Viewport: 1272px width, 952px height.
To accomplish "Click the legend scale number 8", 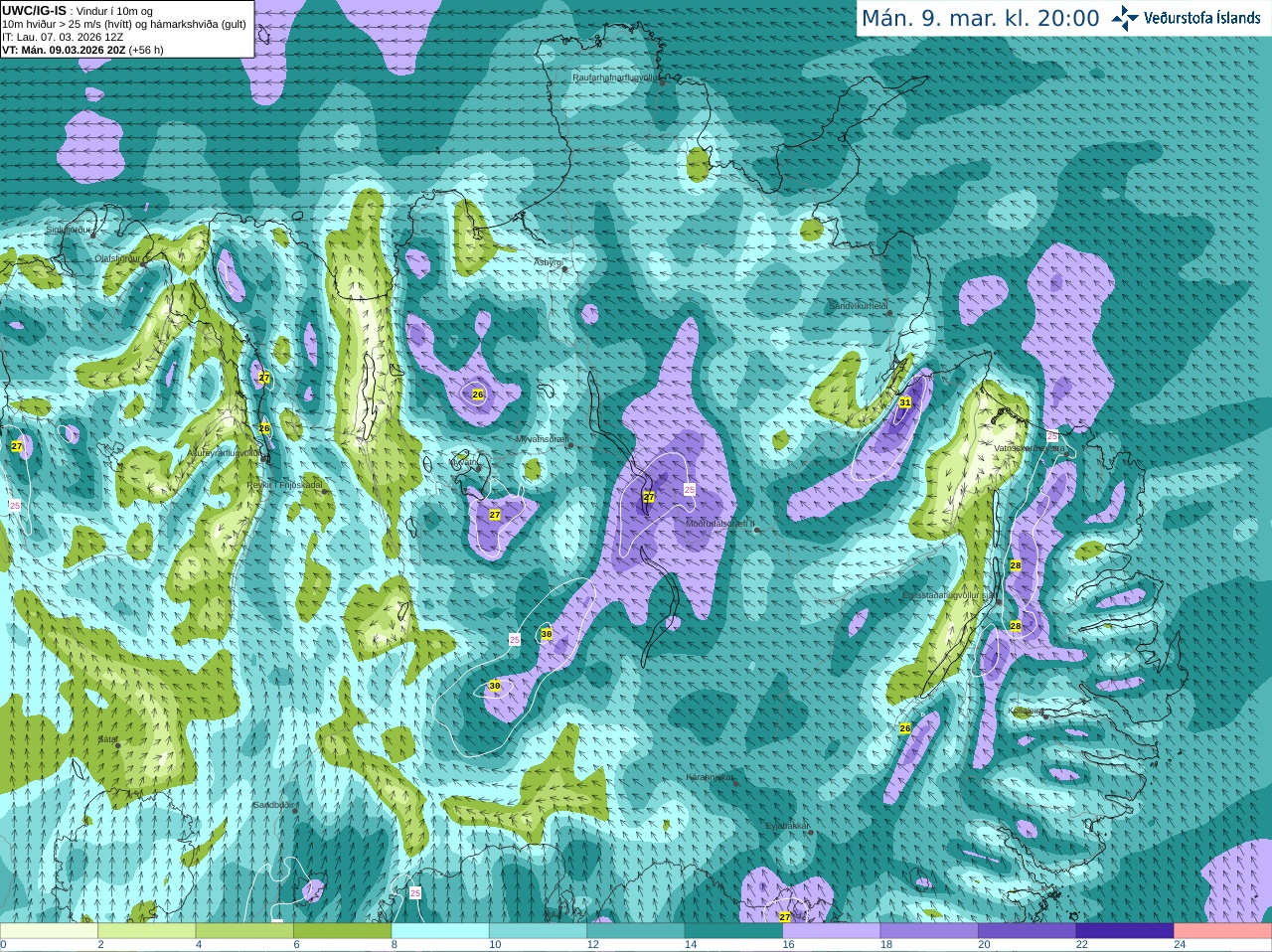I will [395, 945].
